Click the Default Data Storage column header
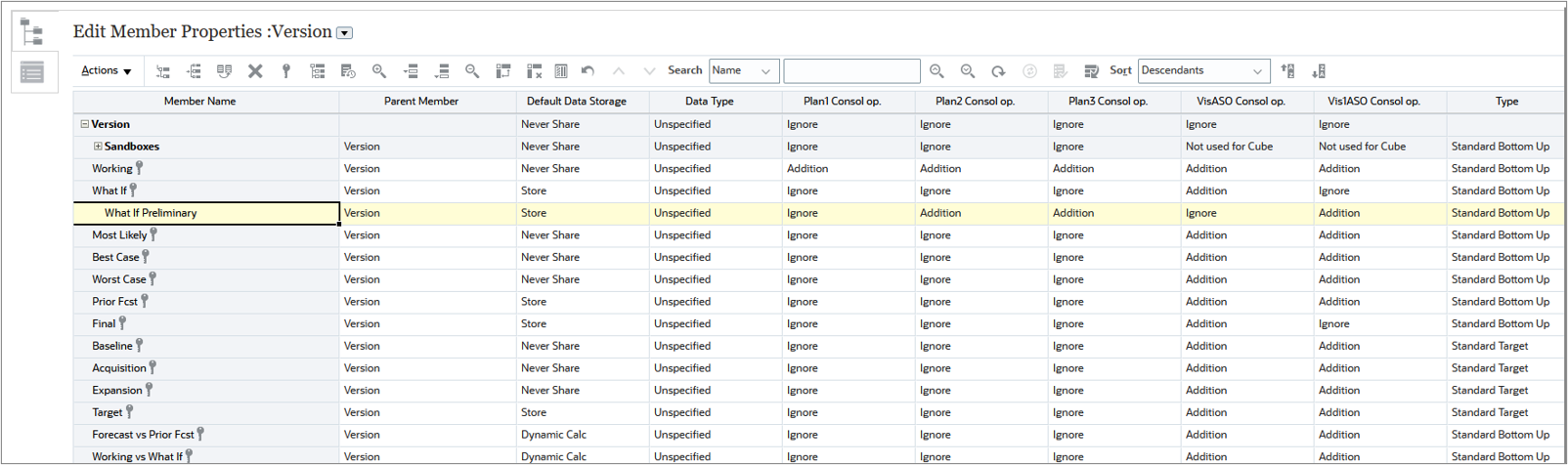This screenshot has width=1568, height=465. pos(576,101)
